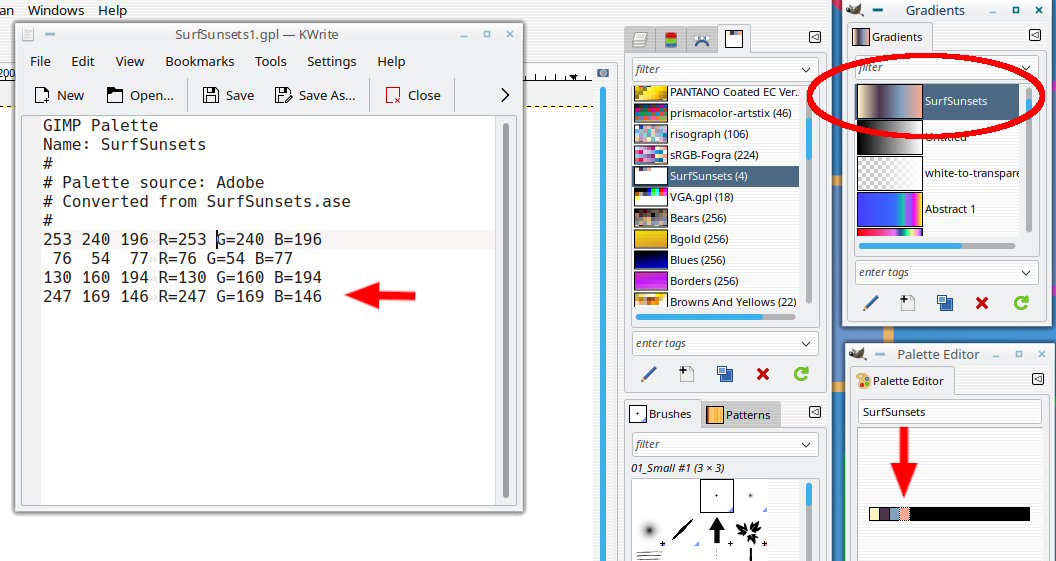
Task: Select the dark purple swatch in Palette Editor
Action: (884, 514)
